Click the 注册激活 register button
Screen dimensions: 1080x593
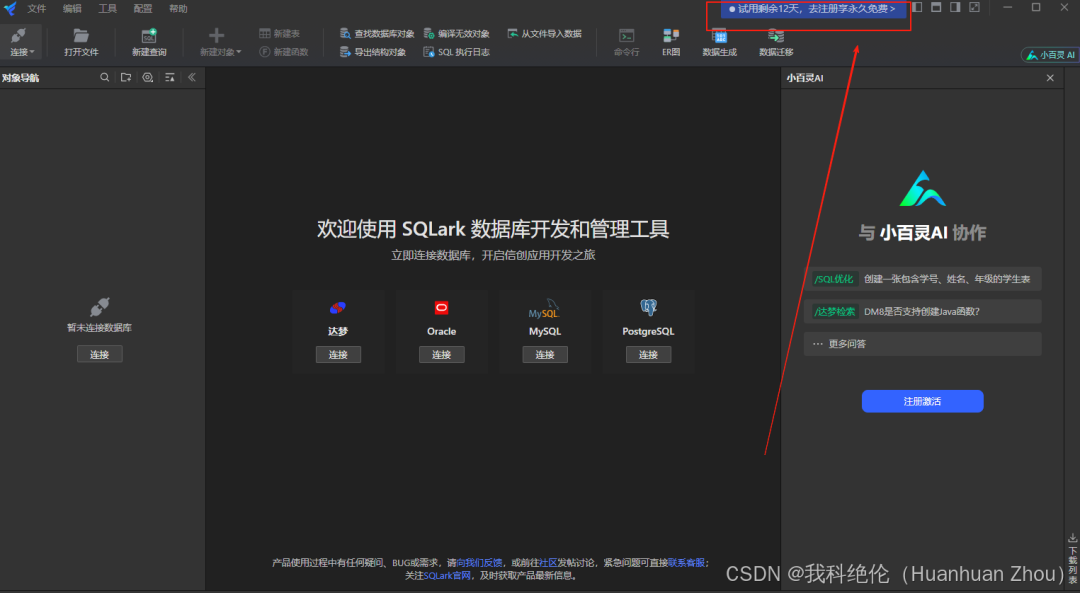tap(922, 401)
